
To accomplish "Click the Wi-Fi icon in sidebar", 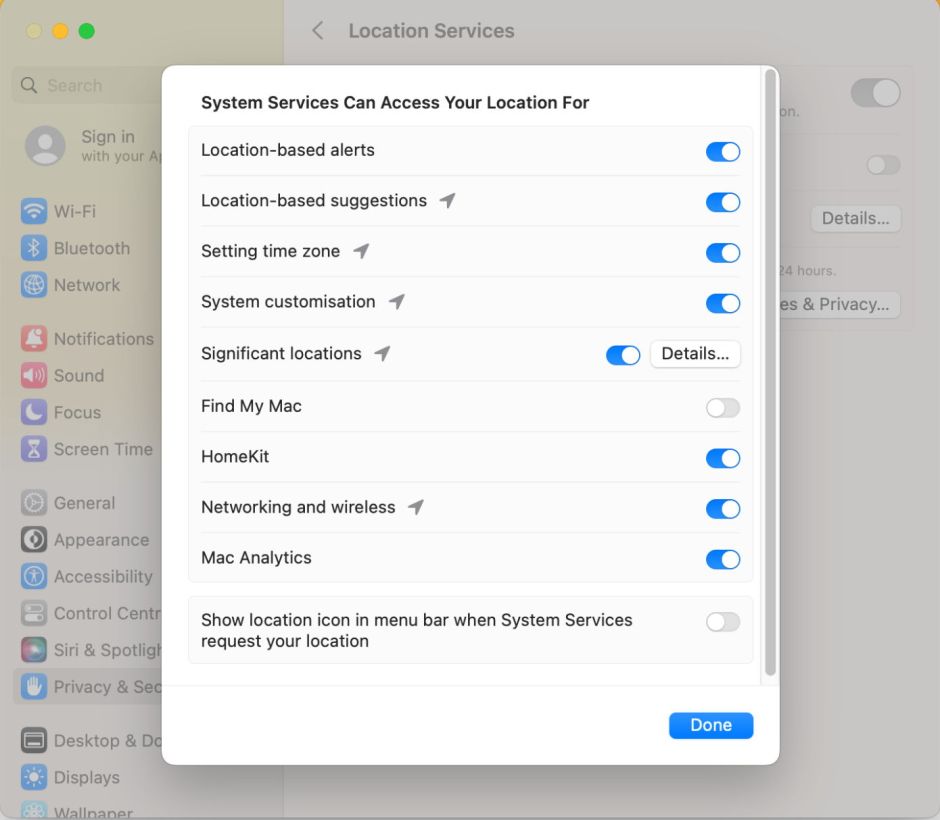I will click(x=34, y=212).
